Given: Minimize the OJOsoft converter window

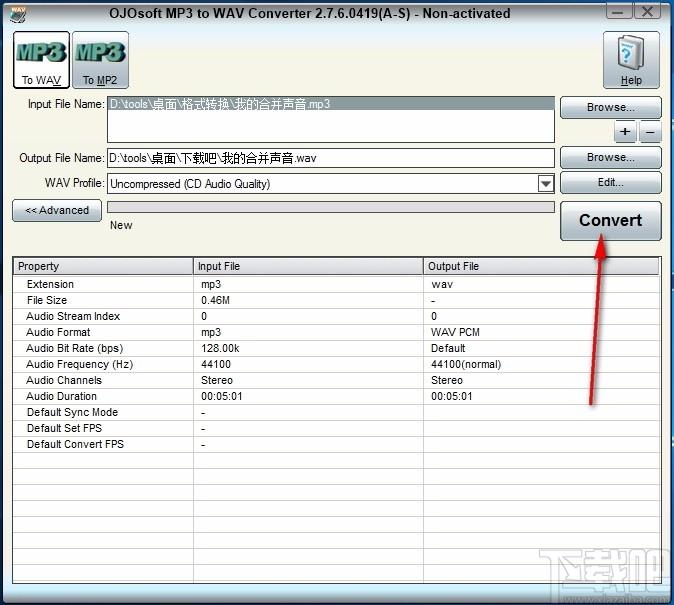Looking at the screenshot, I should [618, 12].
